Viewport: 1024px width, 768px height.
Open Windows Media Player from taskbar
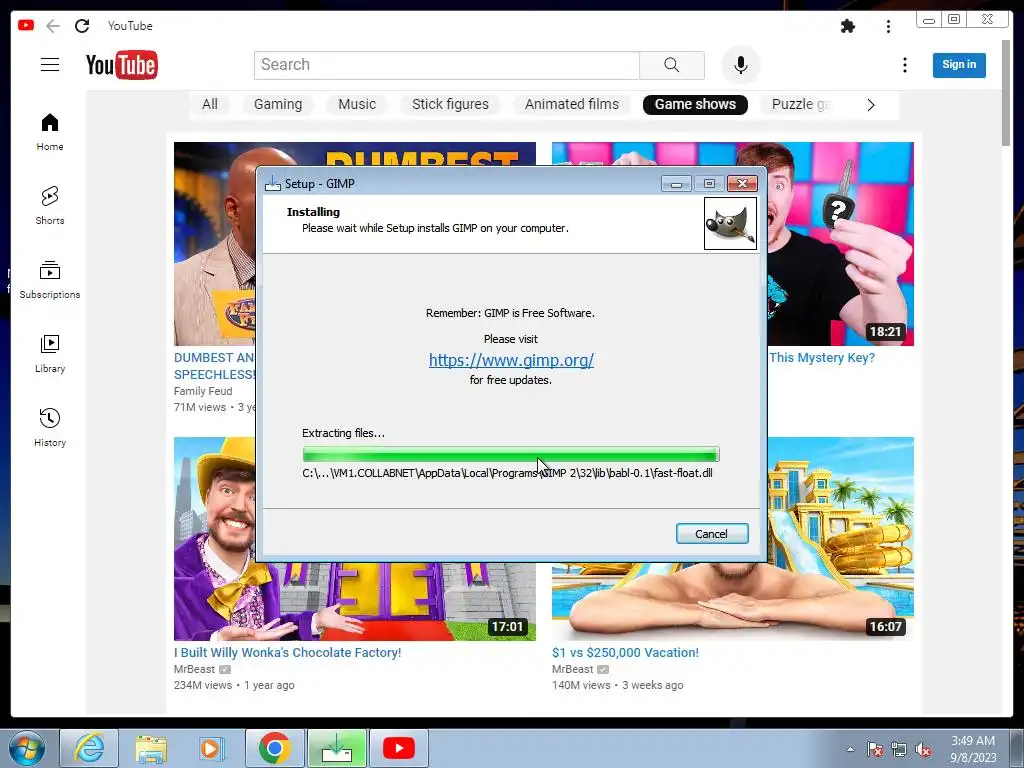[x=212, y=748]
